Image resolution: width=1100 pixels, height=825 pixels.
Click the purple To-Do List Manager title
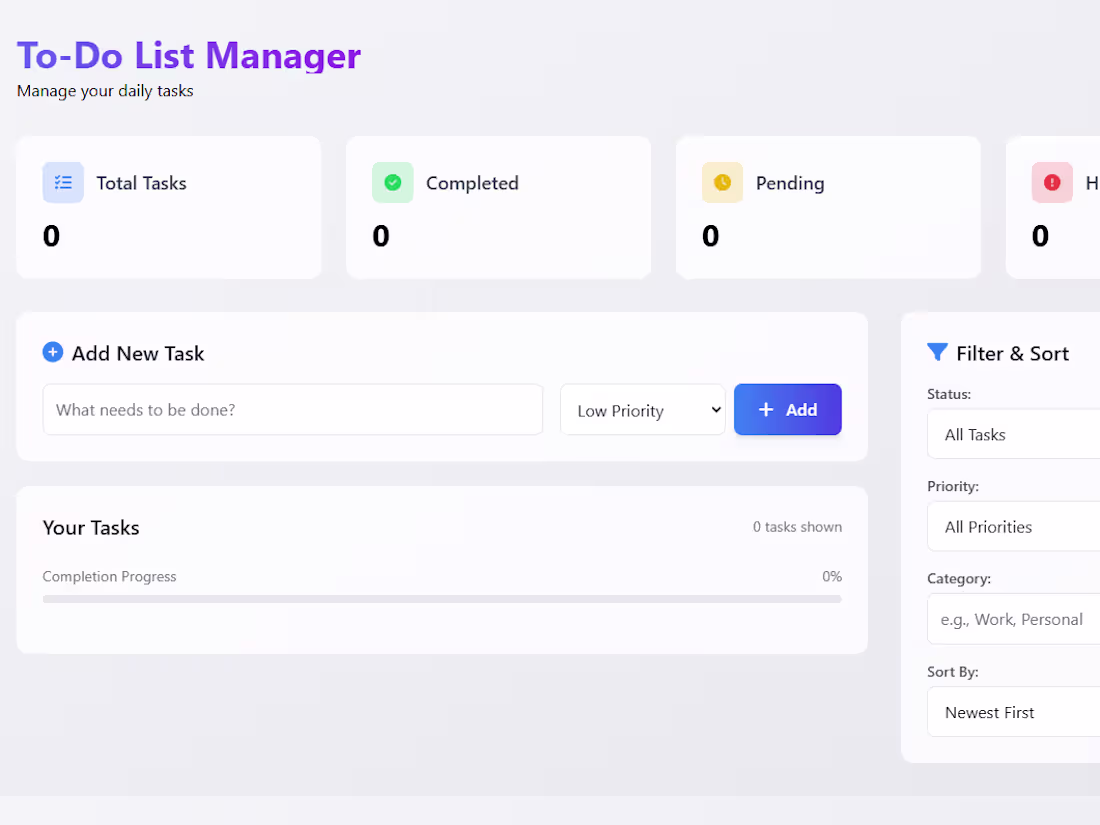click(188, 56)
